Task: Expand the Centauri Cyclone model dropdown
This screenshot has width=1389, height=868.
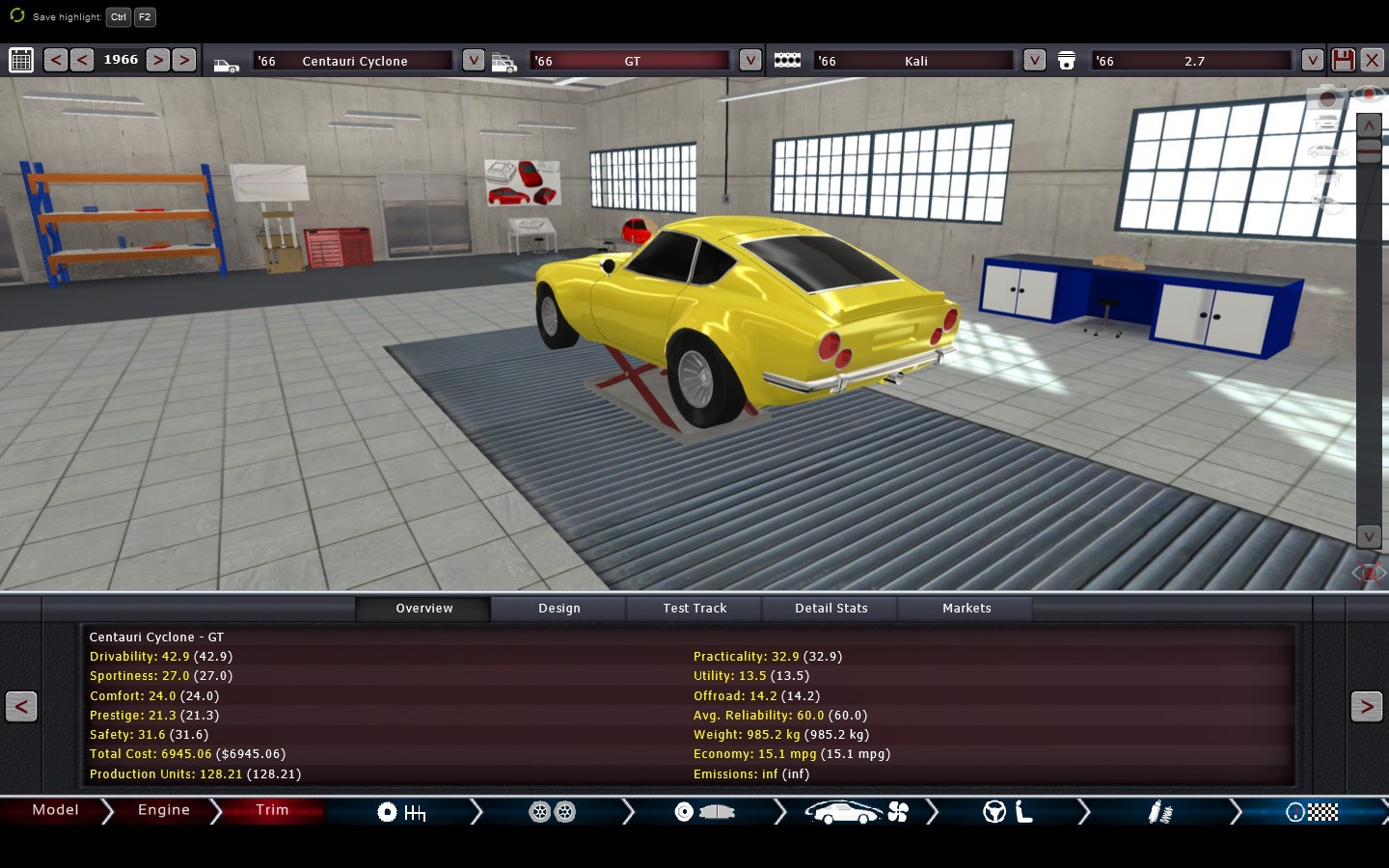Action: pyautogui.click(x=473, y=60)
